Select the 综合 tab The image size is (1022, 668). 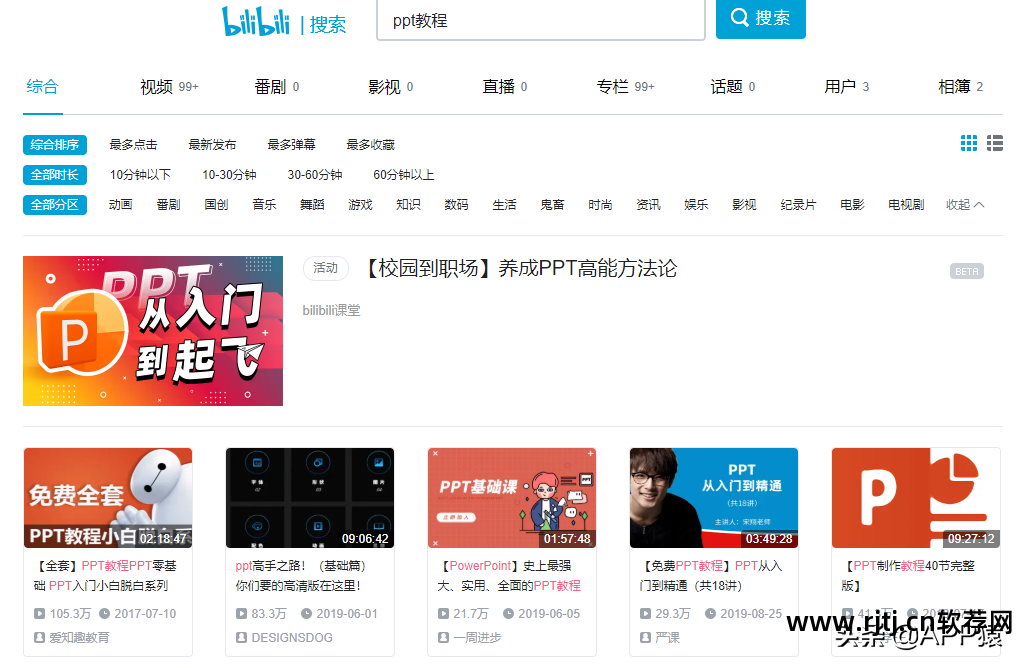(x=42, y=86)
